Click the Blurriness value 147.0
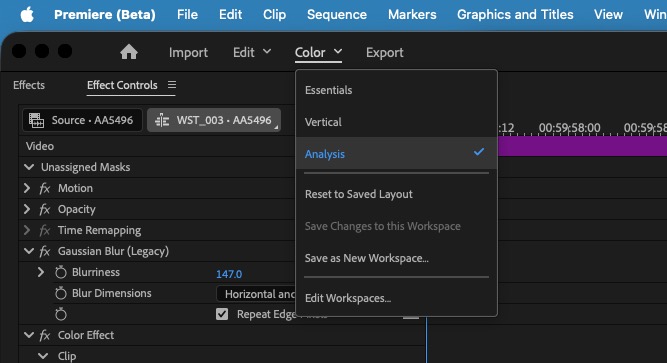The image size is (667, 363). (x=229, y=274)
